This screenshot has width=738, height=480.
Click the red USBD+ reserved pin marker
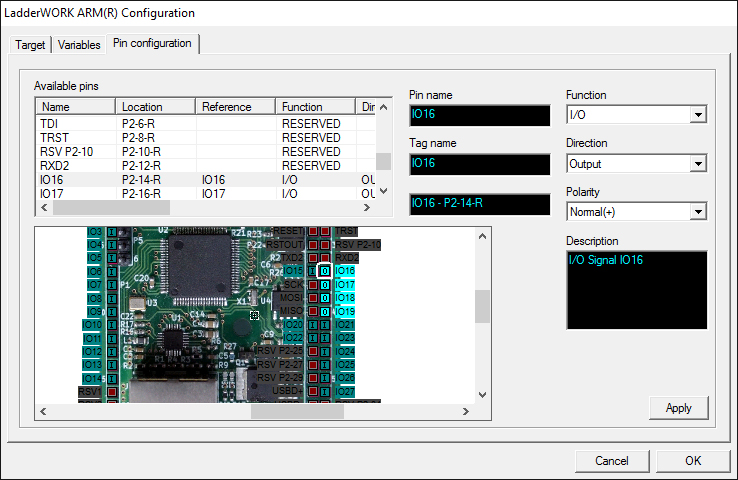pyautogui.click(x=312, y=392)
